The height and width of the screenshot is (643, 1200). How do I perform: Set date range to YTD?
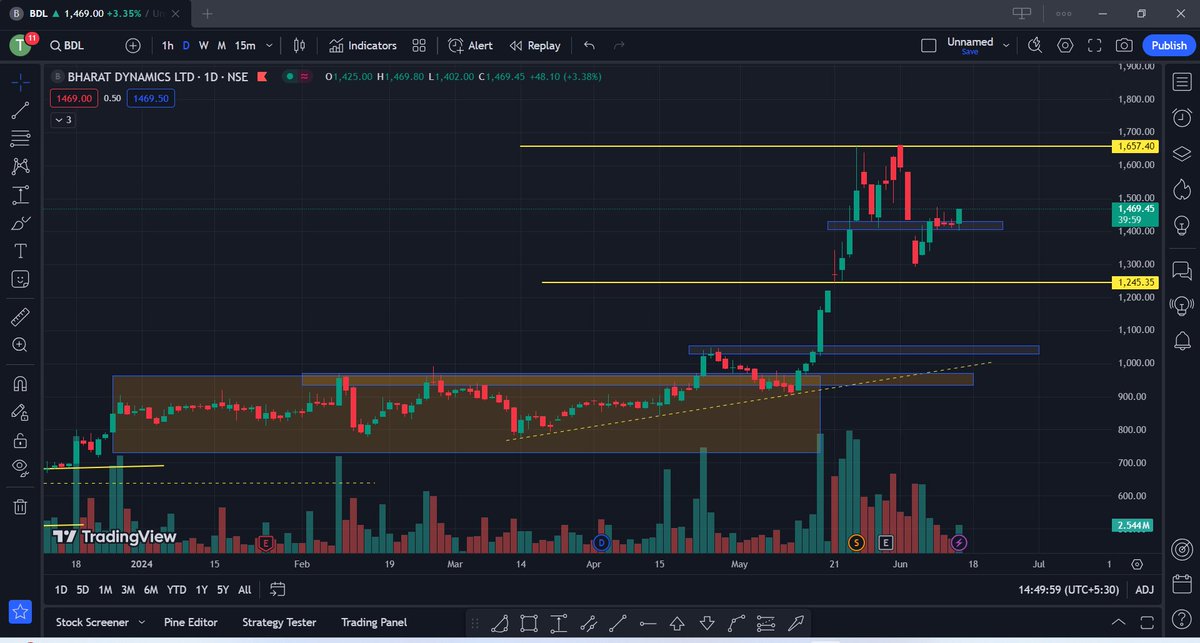pyautogui.click(x=176, y=590)
